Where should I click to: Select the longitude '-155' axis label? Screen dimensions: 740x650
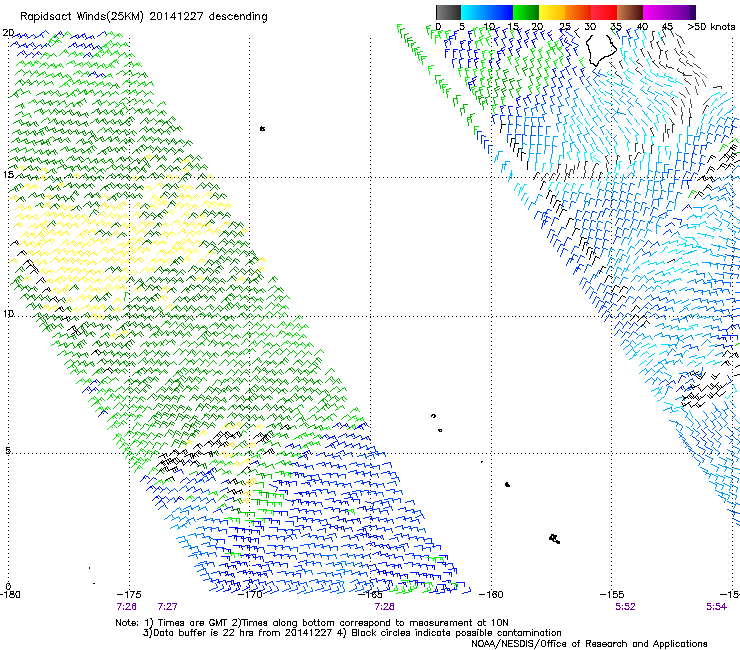point(612,594)
